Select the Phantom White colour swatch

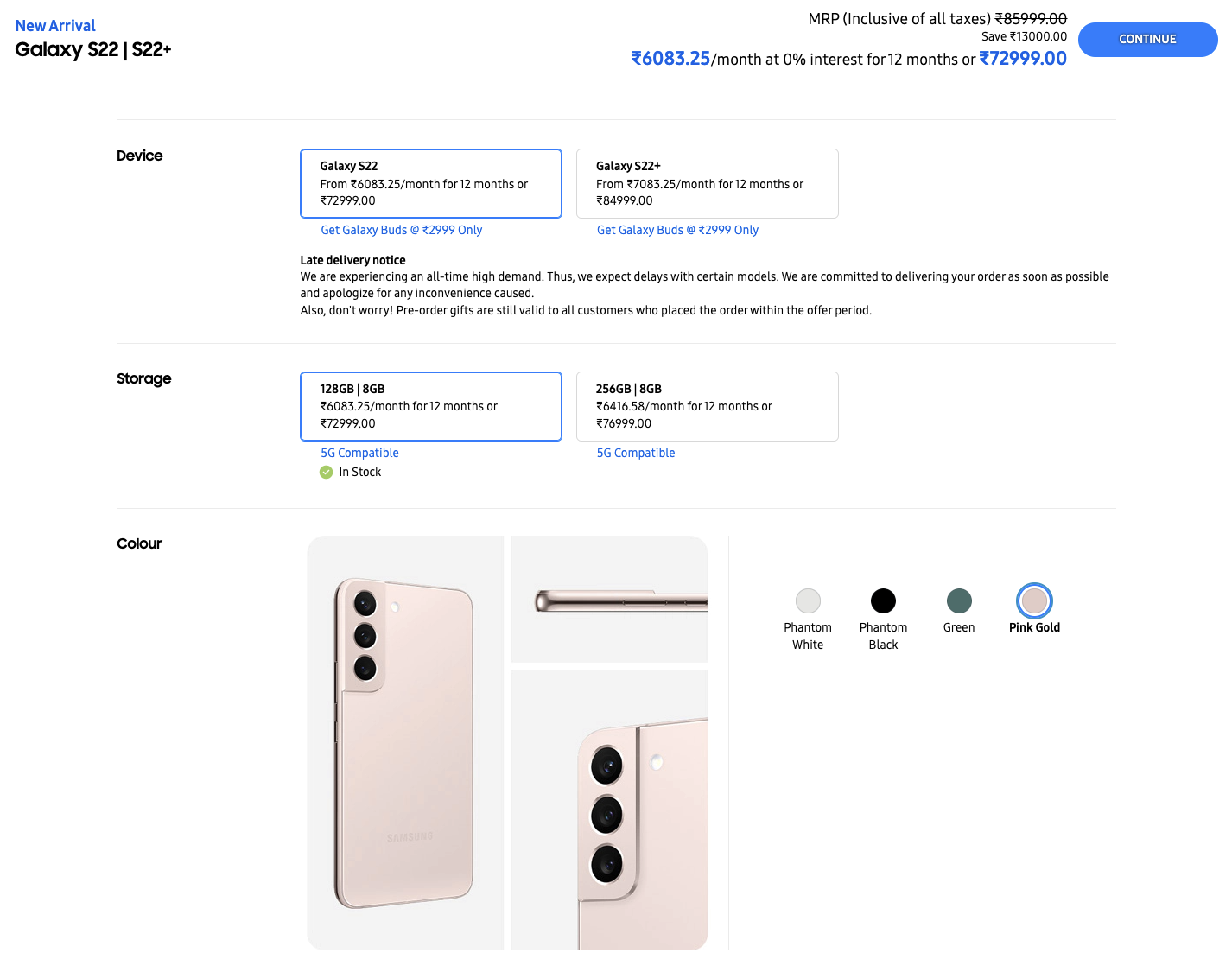point(808,600)
